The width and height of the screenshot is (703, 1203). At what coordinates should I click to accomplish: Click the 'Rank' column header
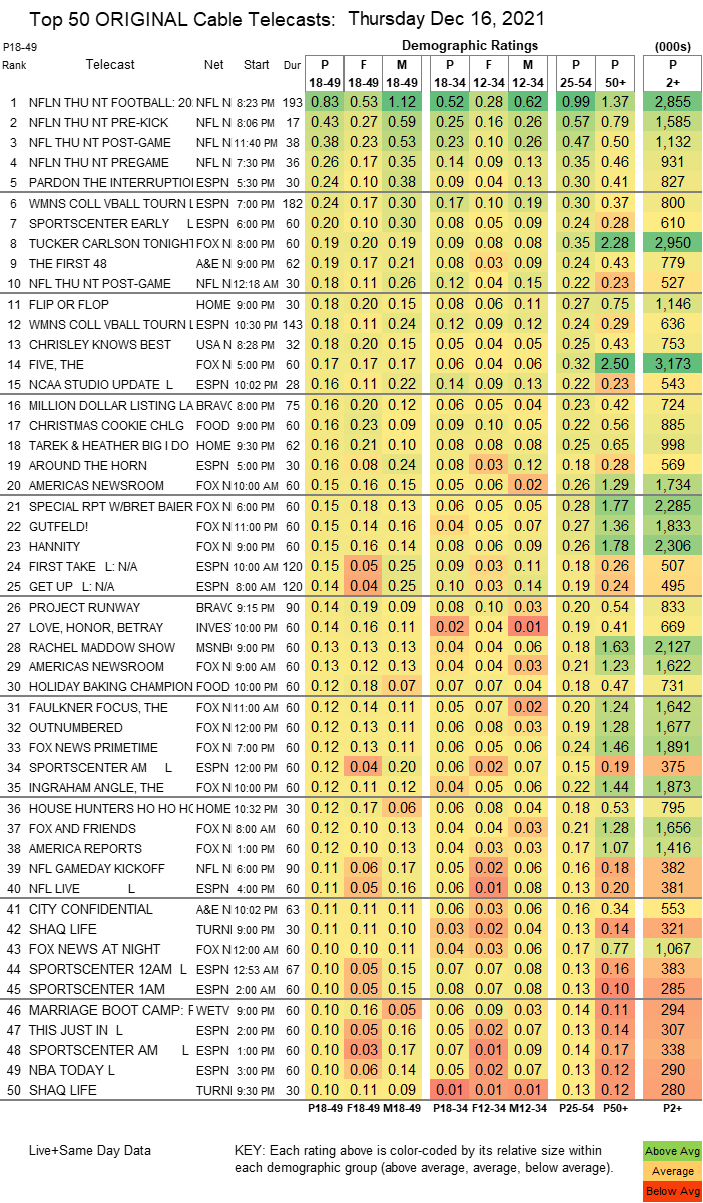click(15, 65)
